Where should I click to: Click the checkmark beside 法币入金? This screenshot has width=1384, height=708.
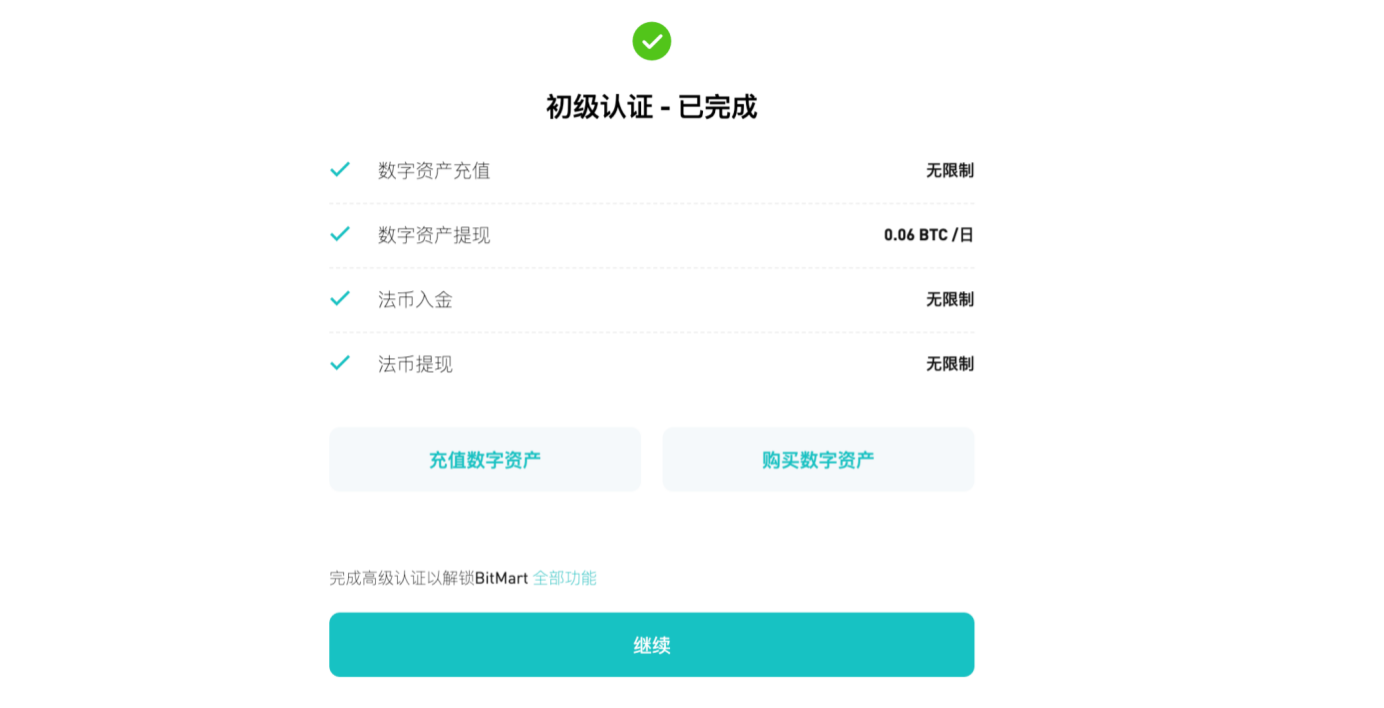pyautogui.click(x=340, y=298)
